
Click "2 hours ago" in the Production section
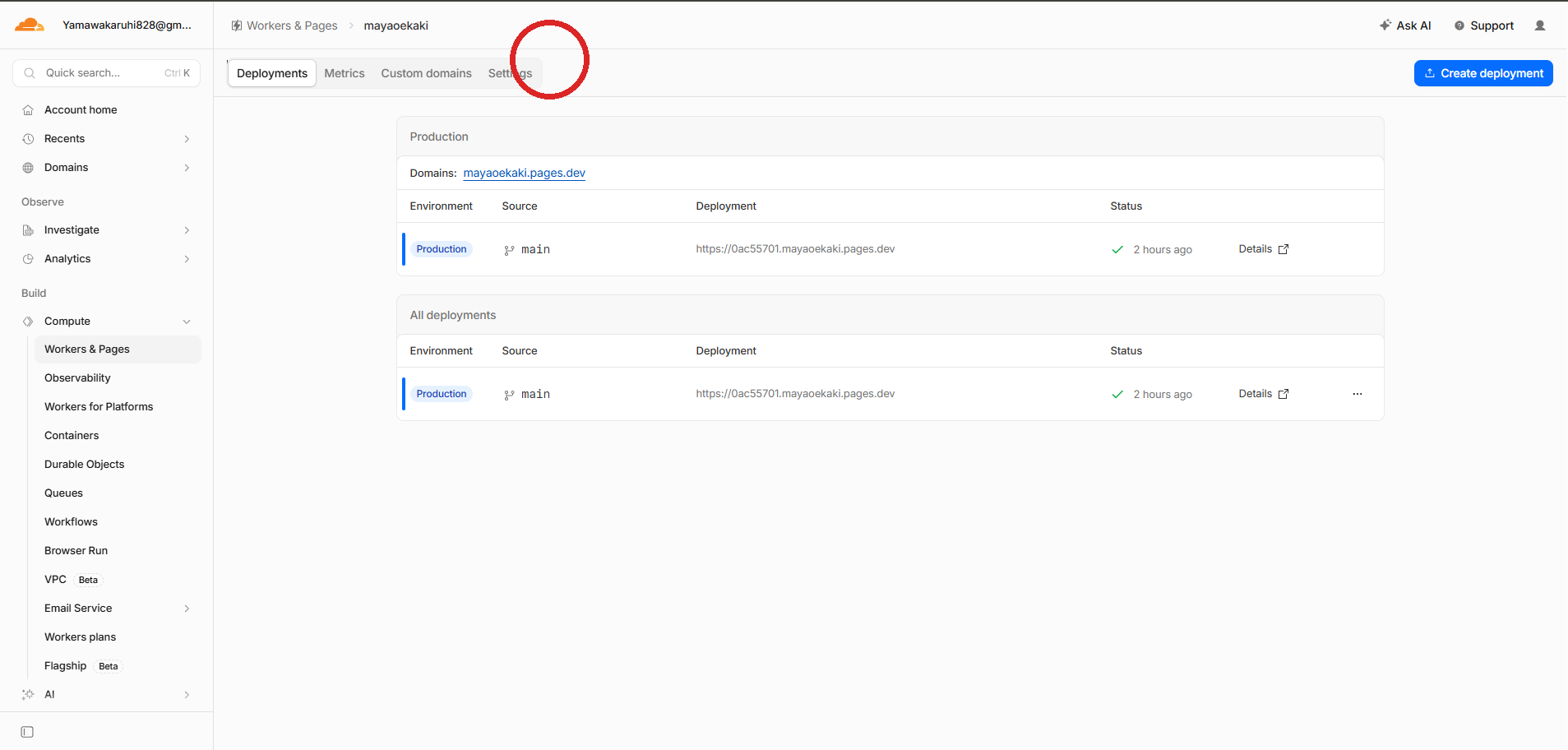[1163, 250]
